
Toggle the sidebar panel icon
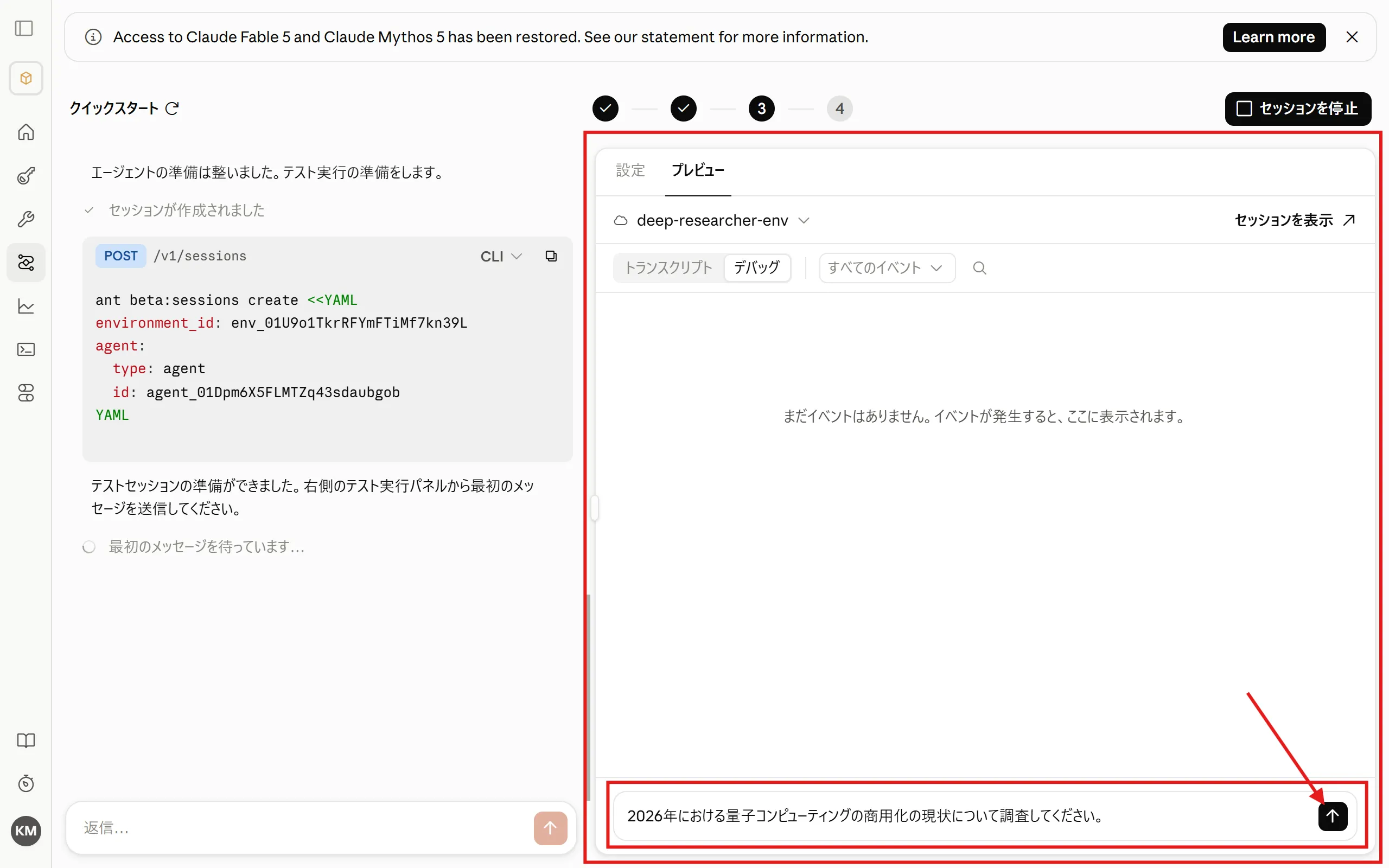coord(24,28)
